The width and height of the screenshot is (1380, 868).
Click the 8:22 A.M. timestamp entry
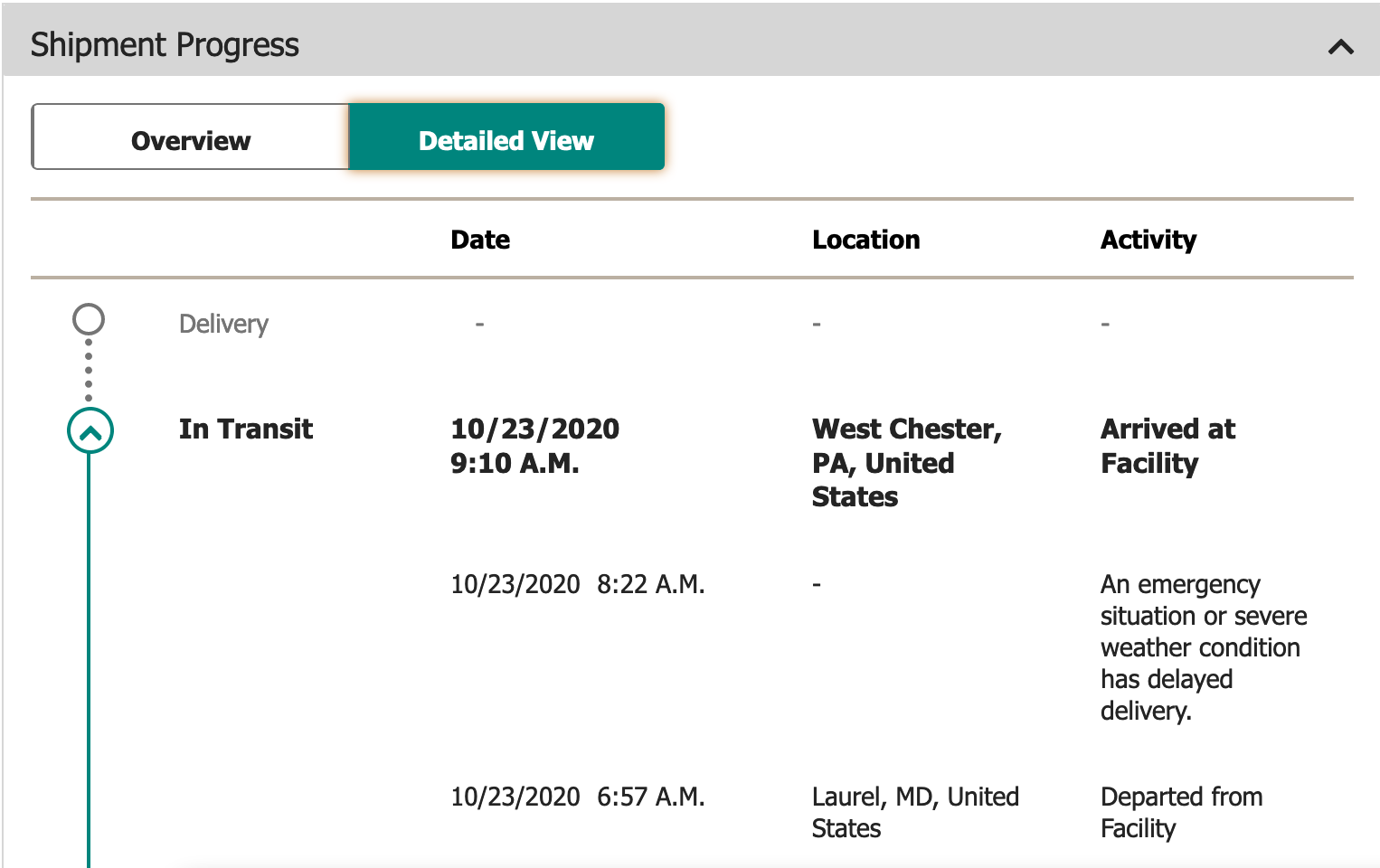click(x=577, y=584)
